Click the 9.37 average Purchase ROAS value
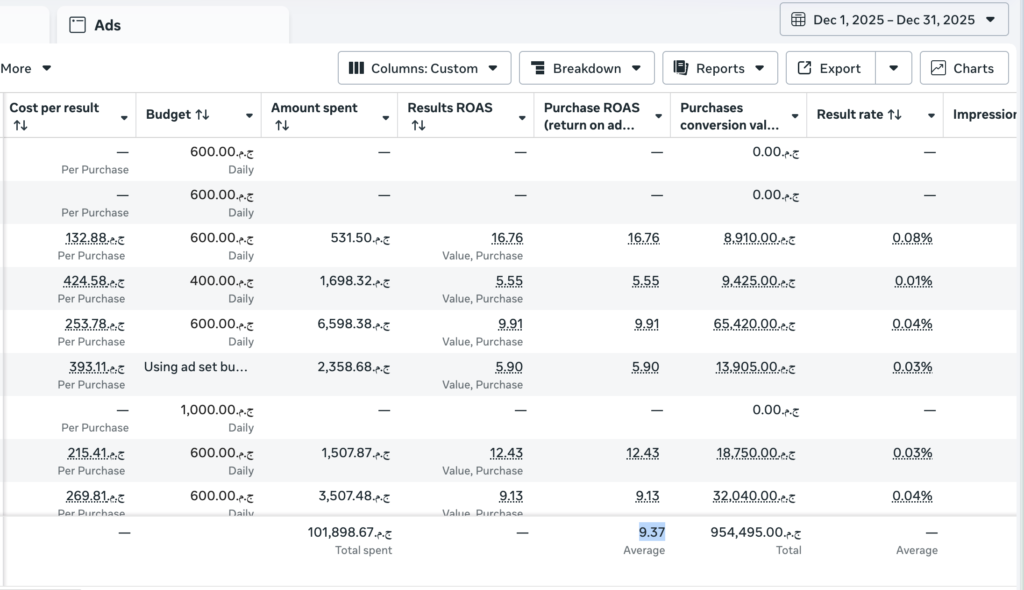This screenshot has height=590, width=1024. 651,533
